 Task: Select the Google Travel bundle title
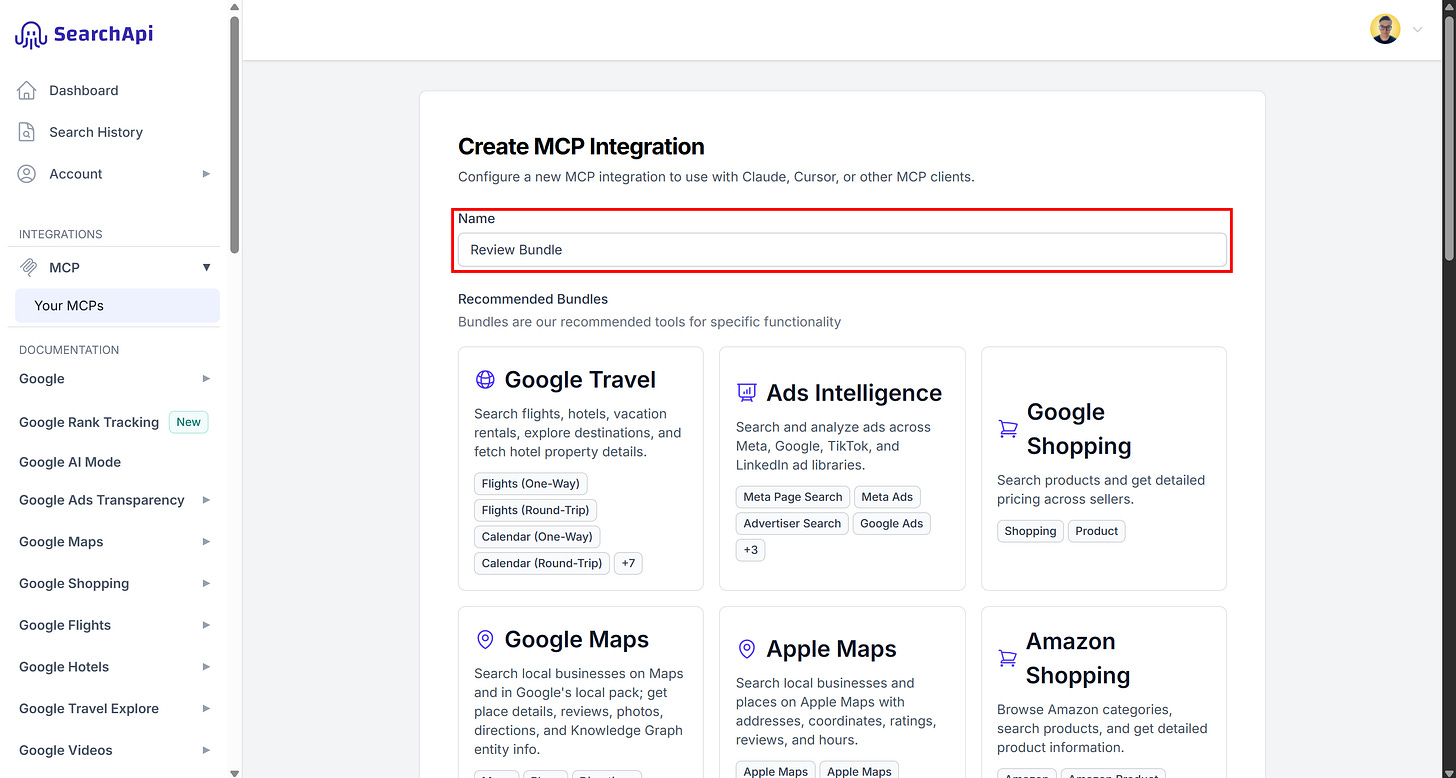[580, 380]
